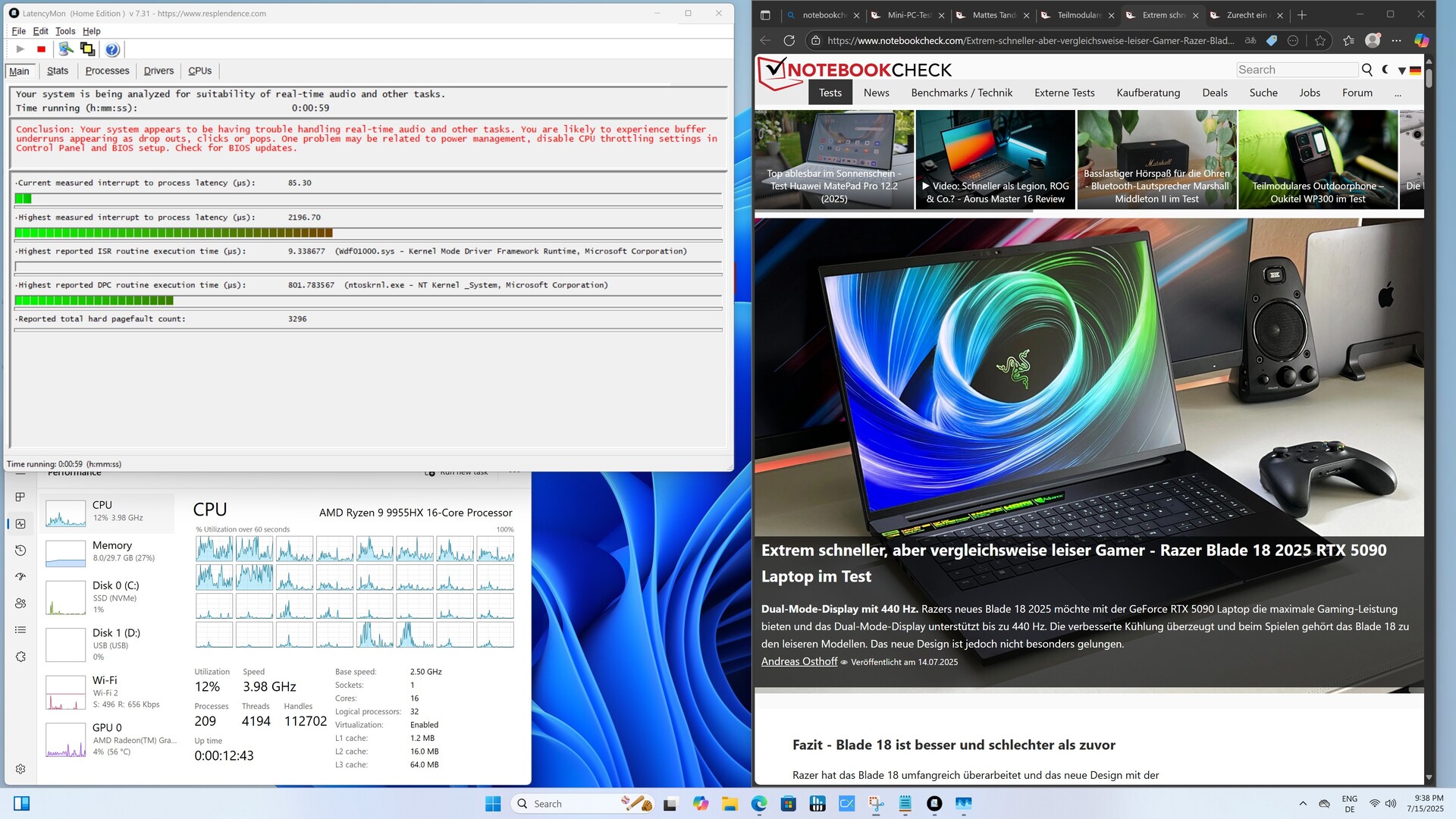Open Task Manager Settings gear icon

(x=20, y=768)
